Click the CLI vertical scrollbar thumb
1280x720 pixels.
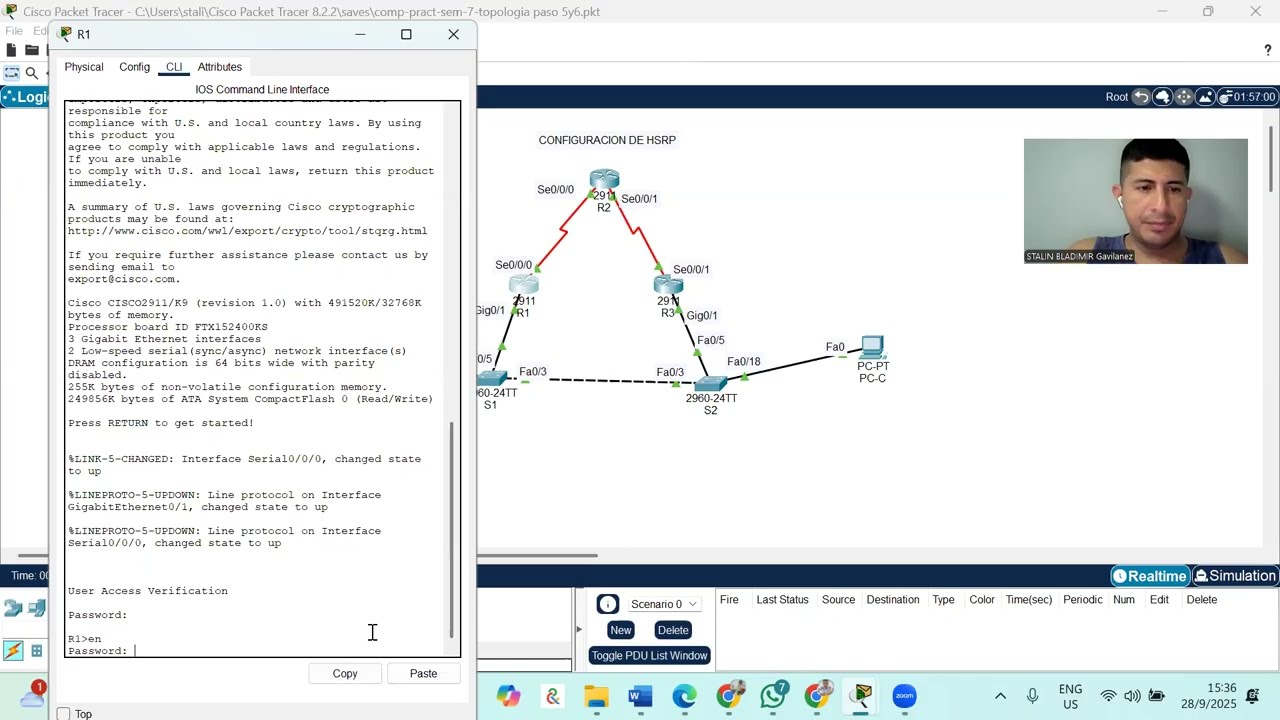click(451, 530)
